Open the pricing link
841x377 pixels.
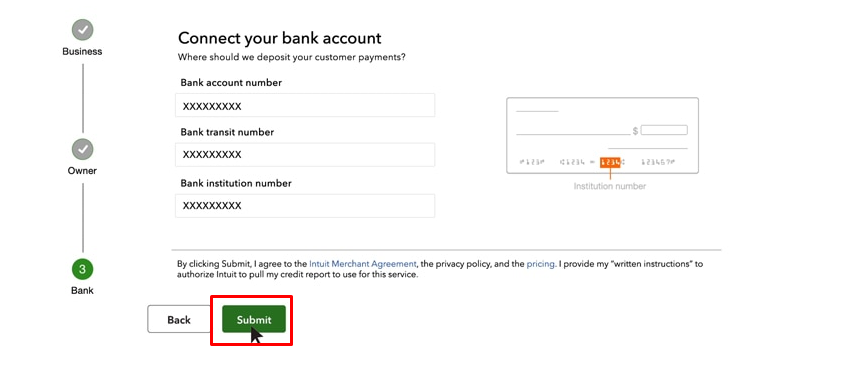pyautogui.click(x=540, y=264)
